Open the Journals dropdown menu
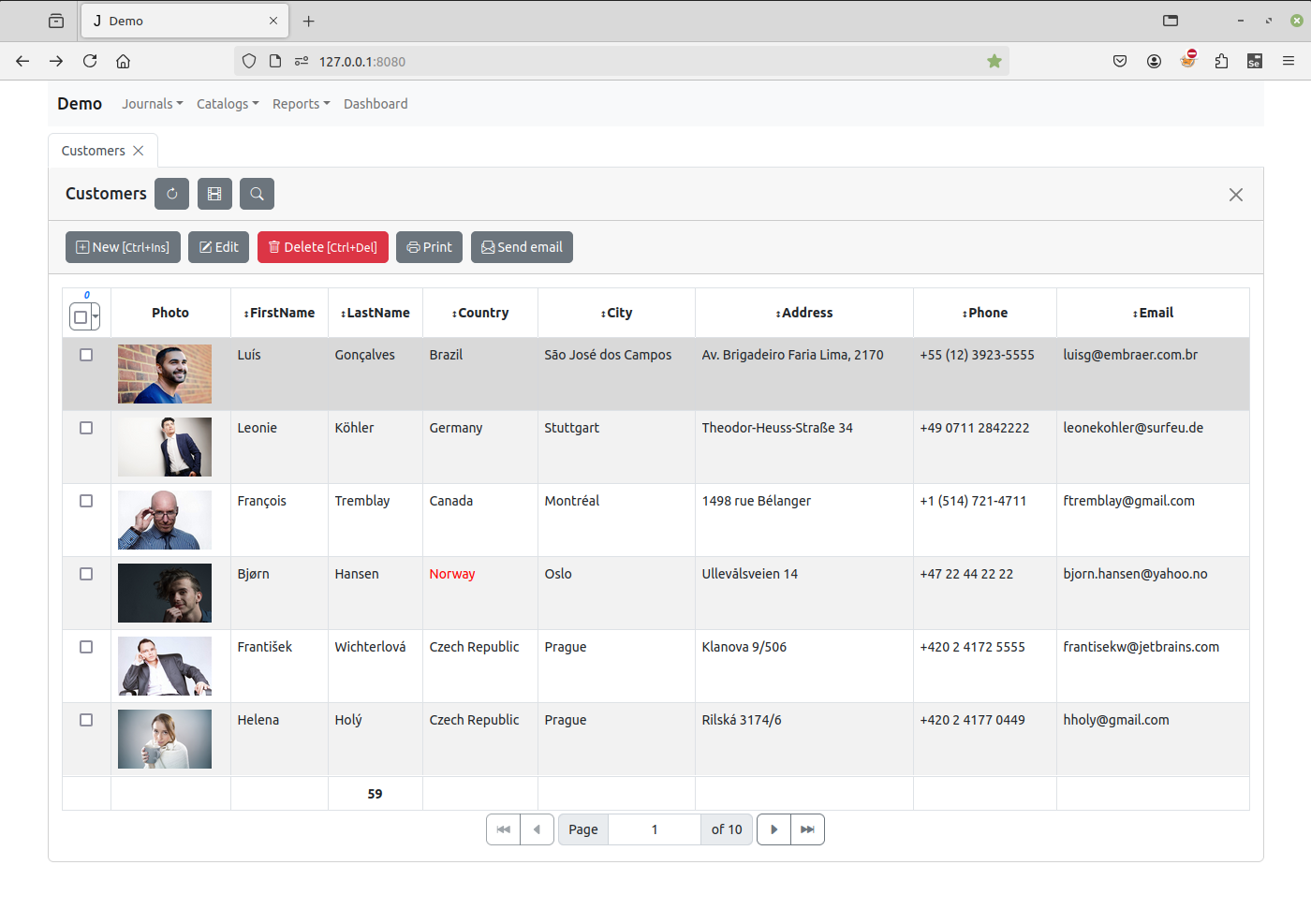 pyautogui.click(x=152, y=104)
